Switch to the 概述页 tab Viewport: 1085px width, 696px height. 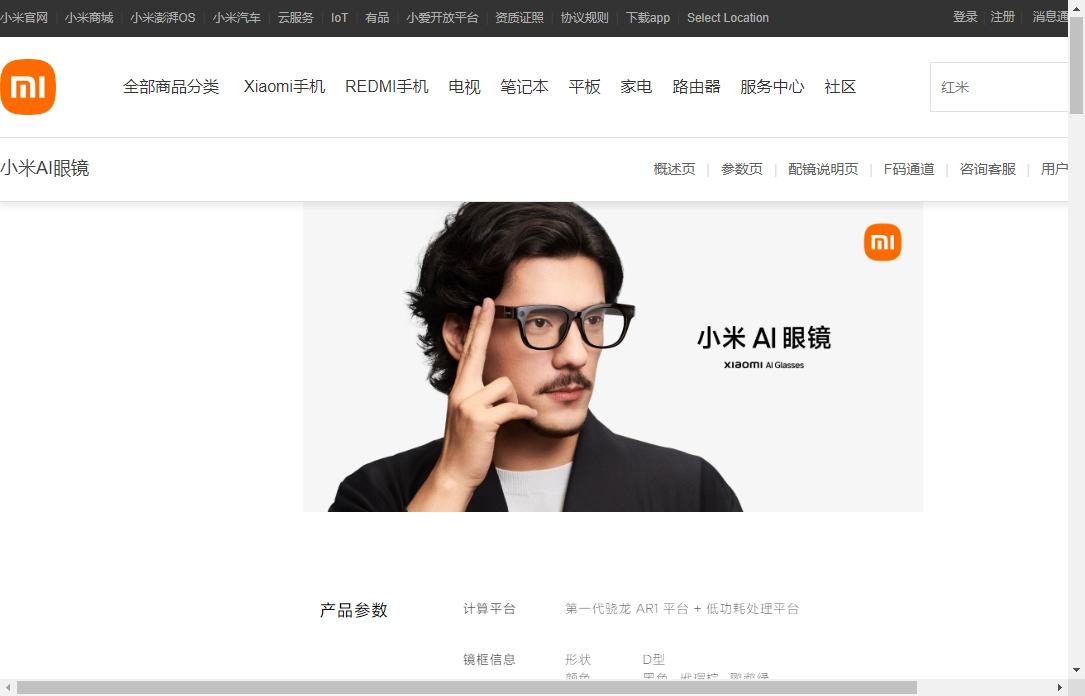[x=673, y=169]
